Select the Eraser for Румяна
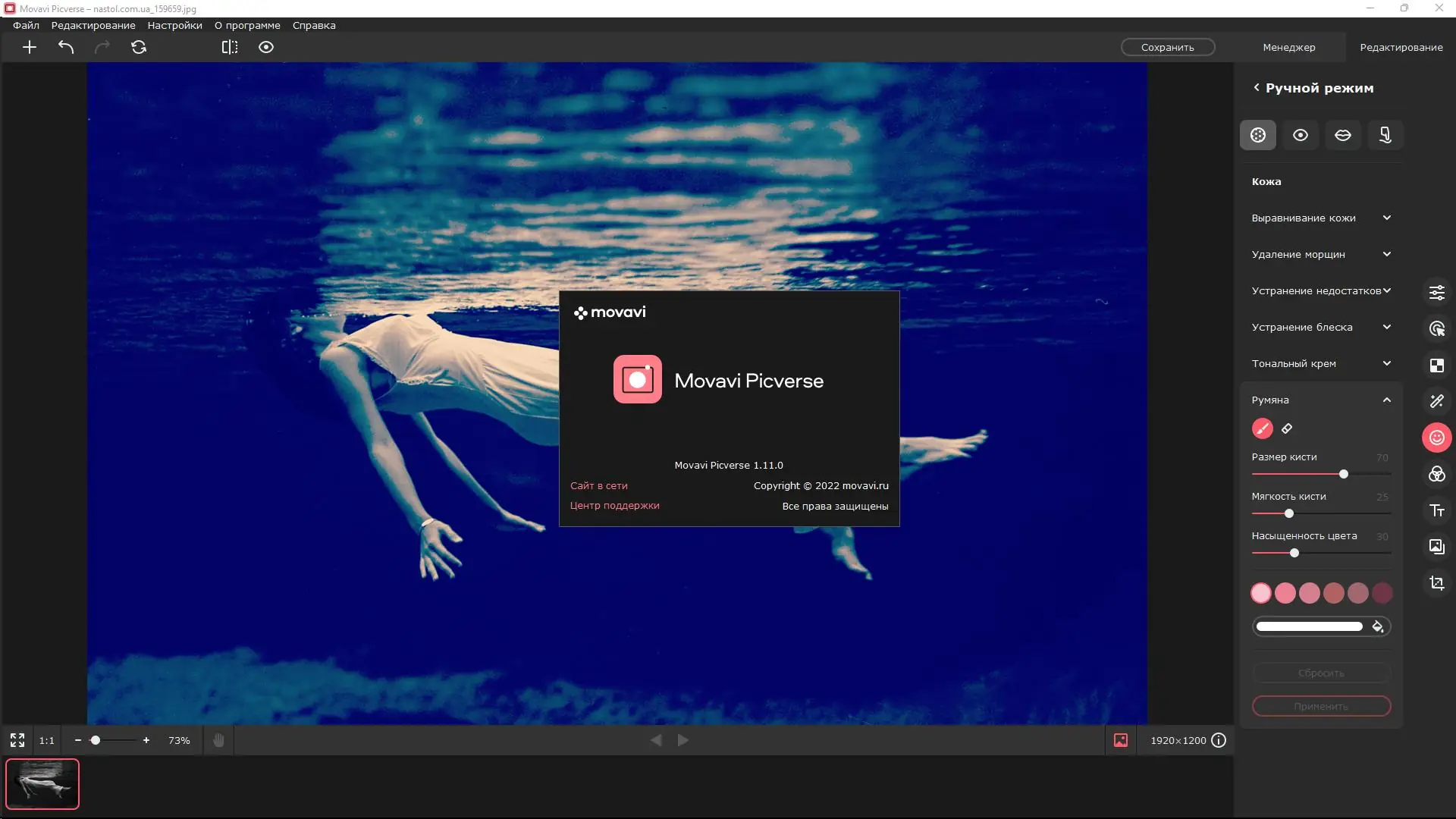This screenshot has height=819, width=1456. (1287, 428)
